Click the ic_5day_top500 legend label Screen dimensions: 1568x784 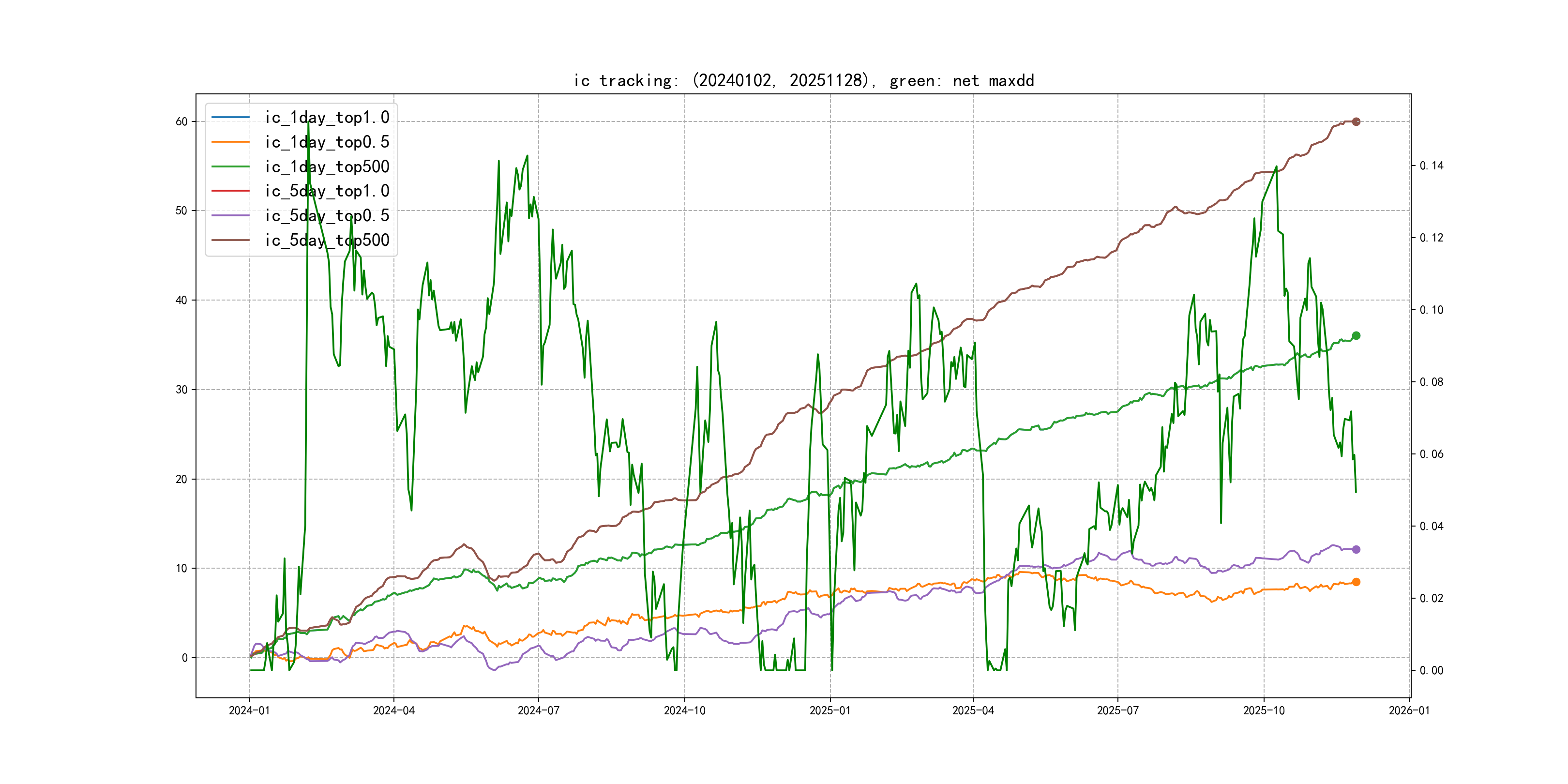coord(327,240)
